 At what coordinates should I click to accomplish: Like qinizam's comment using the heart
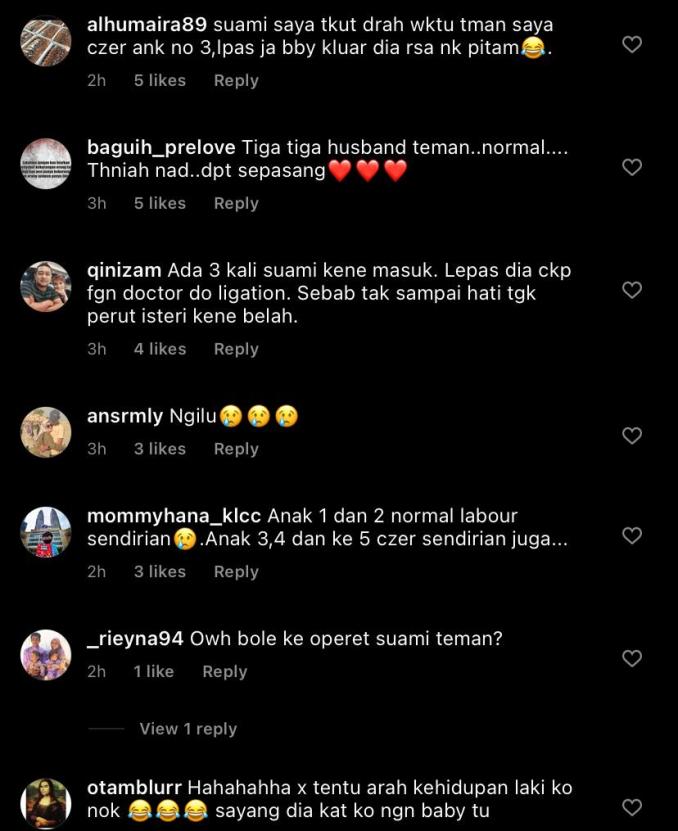(632, 290)
